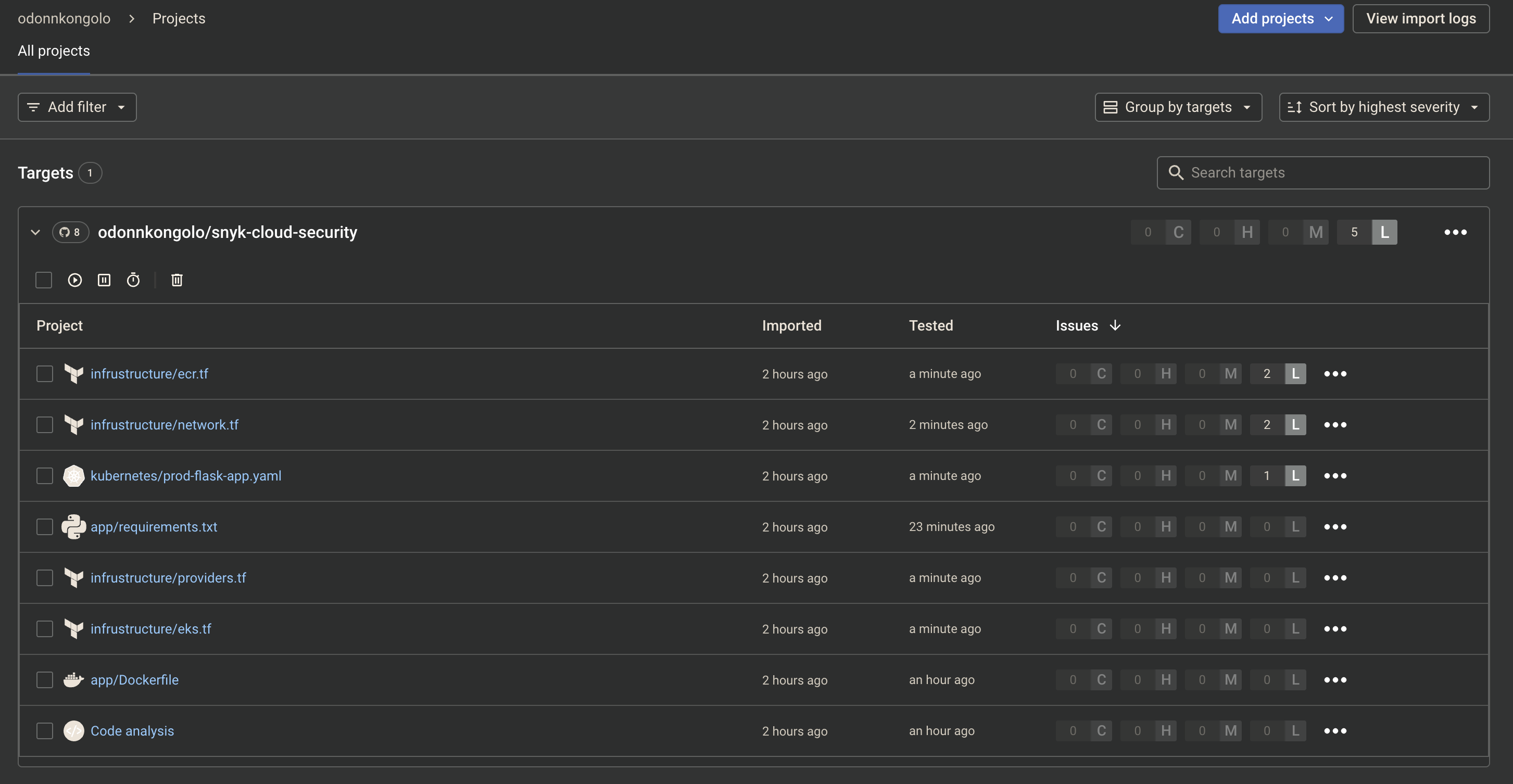Open the three-dot menu for infrustructure/ecr.tf
This screenshot has height=784, width=1513.
point(1335,374)
